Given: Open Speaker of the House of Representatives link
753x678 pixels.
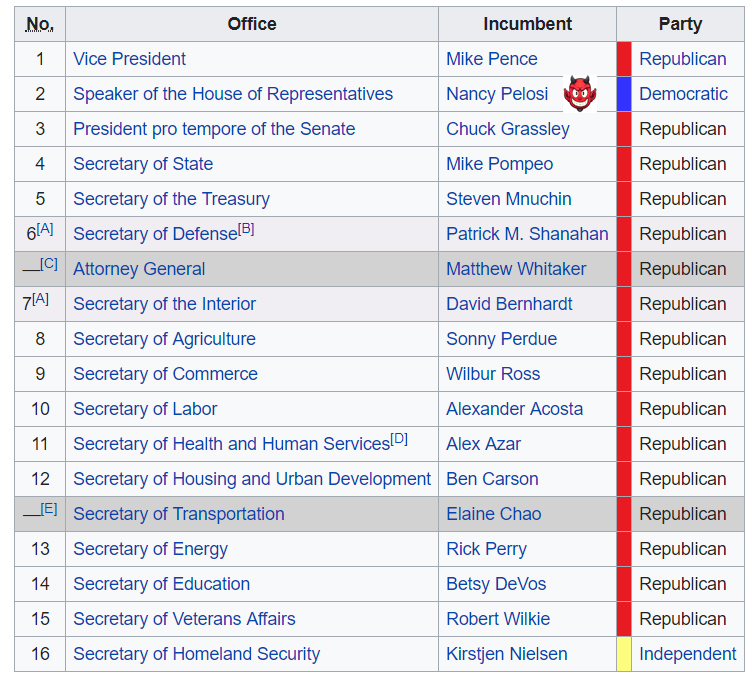Looking at the screenshot, I should 233,94.
